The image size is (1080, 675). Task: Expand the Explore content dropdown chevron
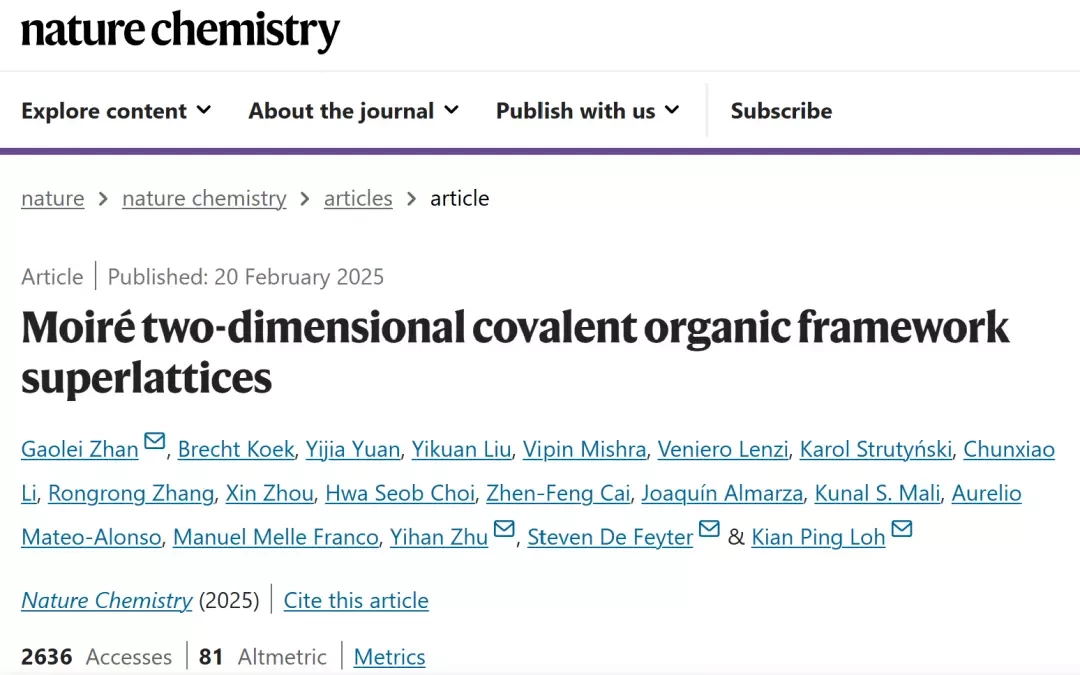click(x=204, y=110)
